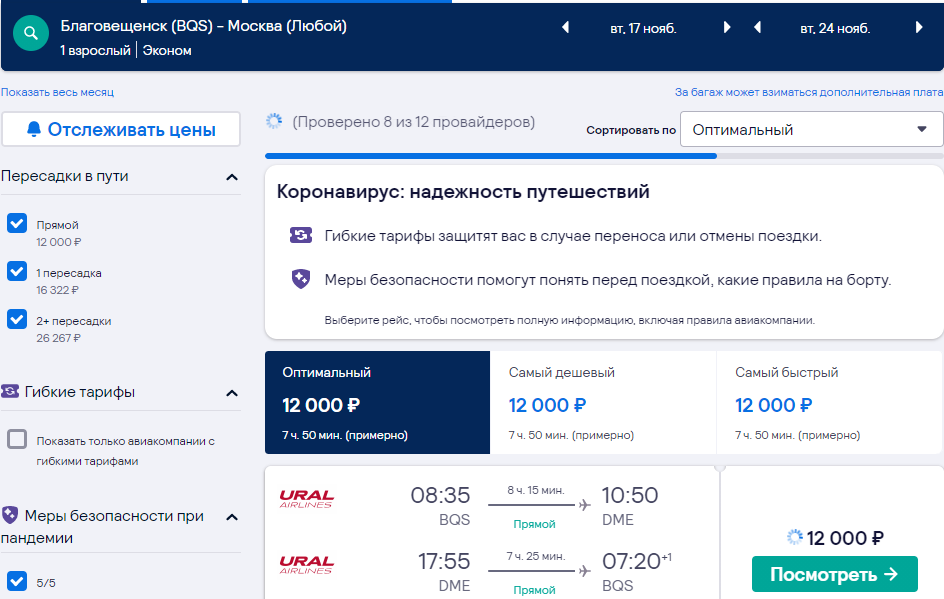The height and width of the screenshot is (599, 944).
Task: Click Отслеживать цены button
Action: tap(121, 129)
